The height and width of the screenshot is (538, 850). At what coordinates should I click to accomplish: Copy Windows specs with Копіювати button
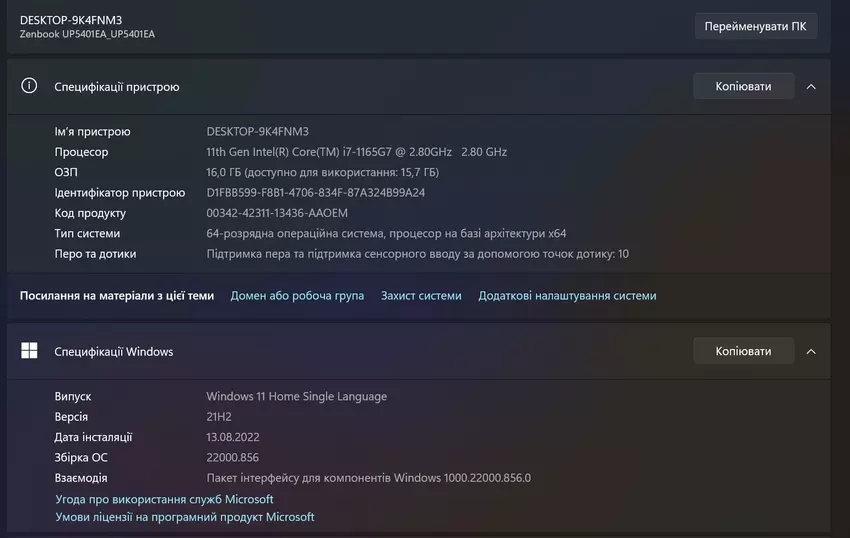pos(743,351)
